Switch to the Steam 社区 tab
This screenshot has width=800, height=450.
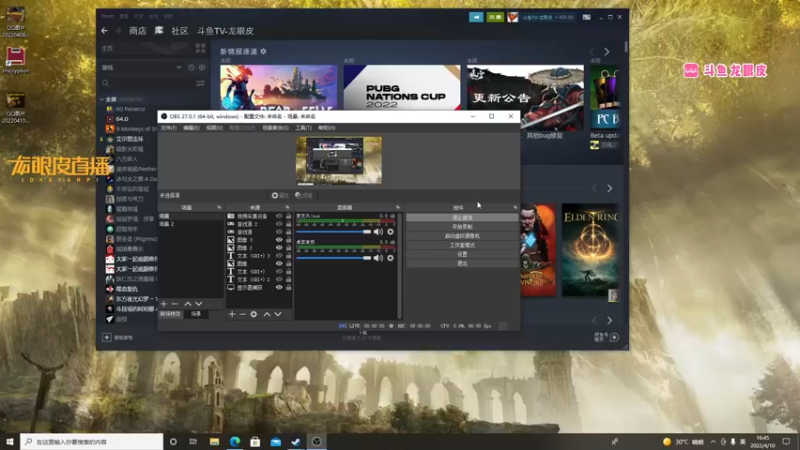pyautogui.click(x=180, y=31)
